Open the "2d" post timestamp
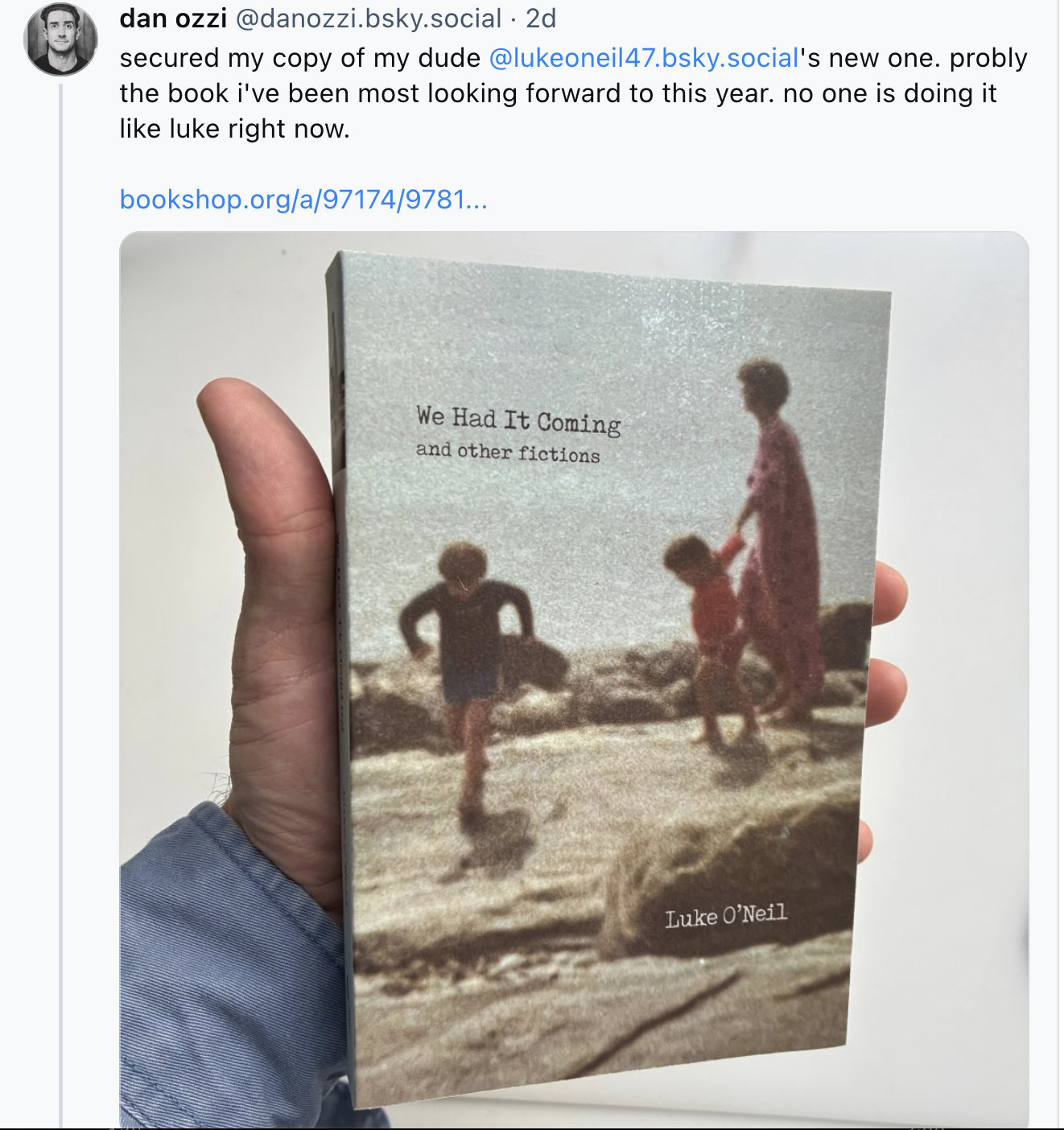 (541, 18)
